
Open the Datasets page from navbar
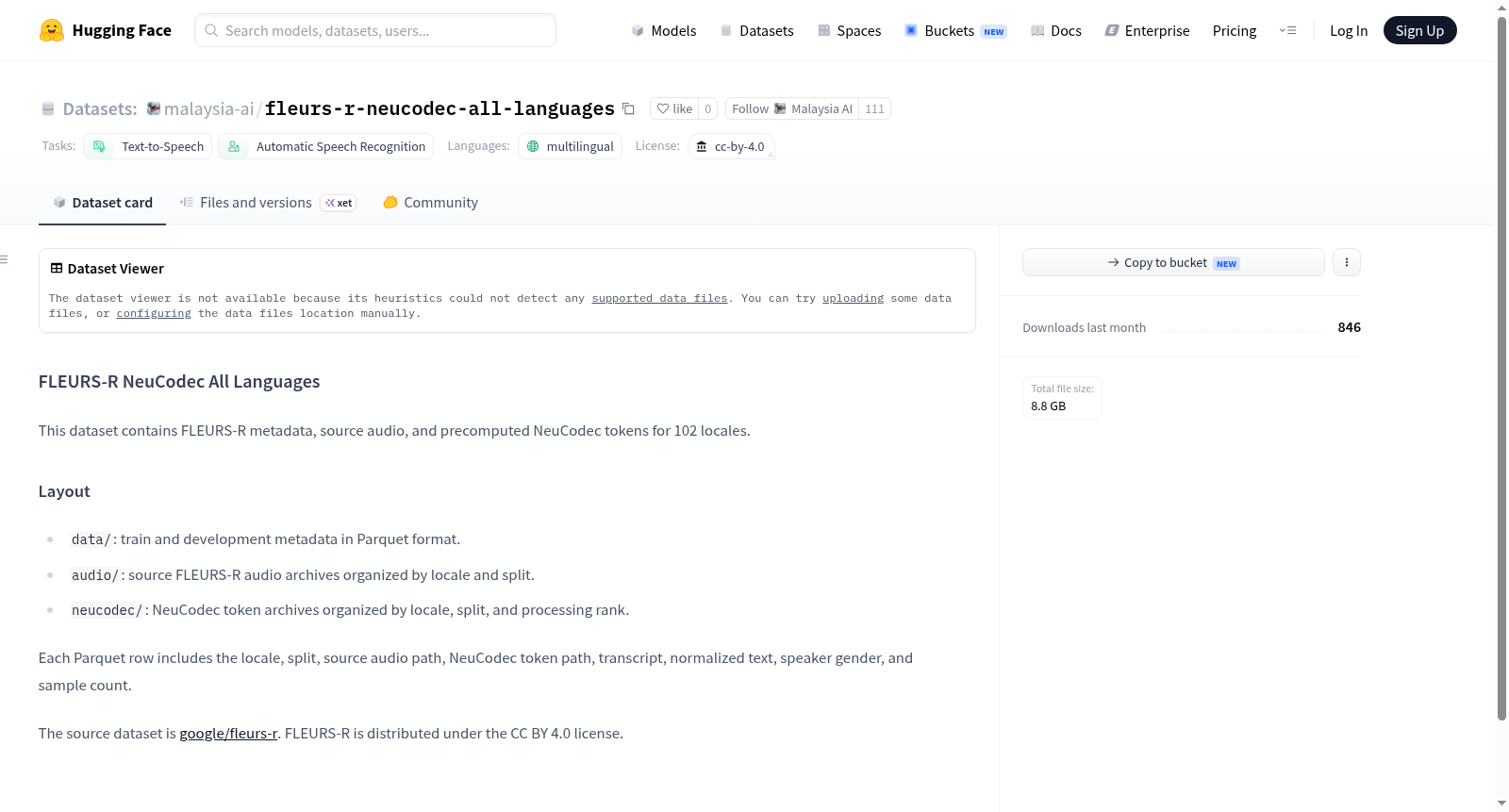(757, 30)
